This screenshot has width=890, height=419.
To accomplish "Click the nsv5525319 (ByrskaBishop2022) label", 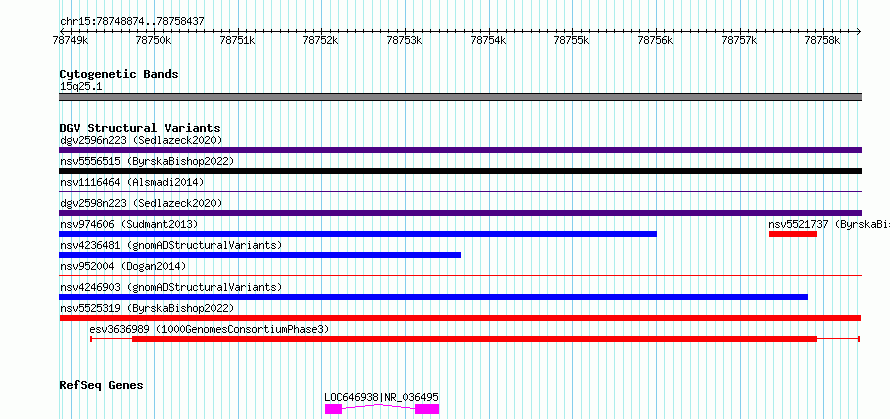I will [147, 308].
